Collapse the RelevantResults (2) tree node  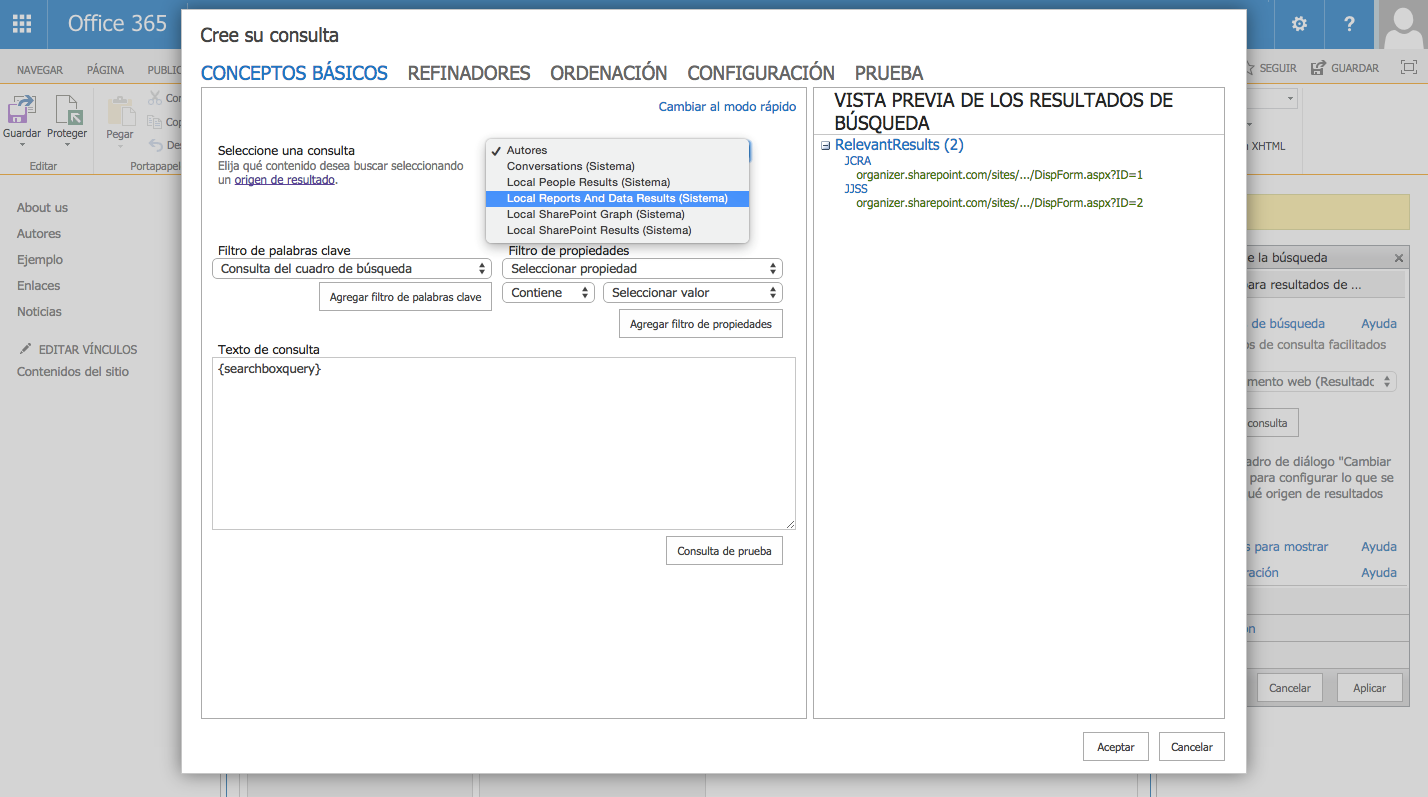(824, 145)
